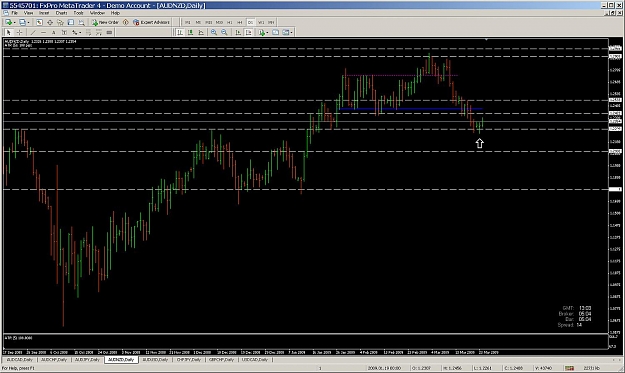The width and height of the screenshot is (625, 373).
Task: Open the Profiles dropdown arrow
Action: point(28,23)
